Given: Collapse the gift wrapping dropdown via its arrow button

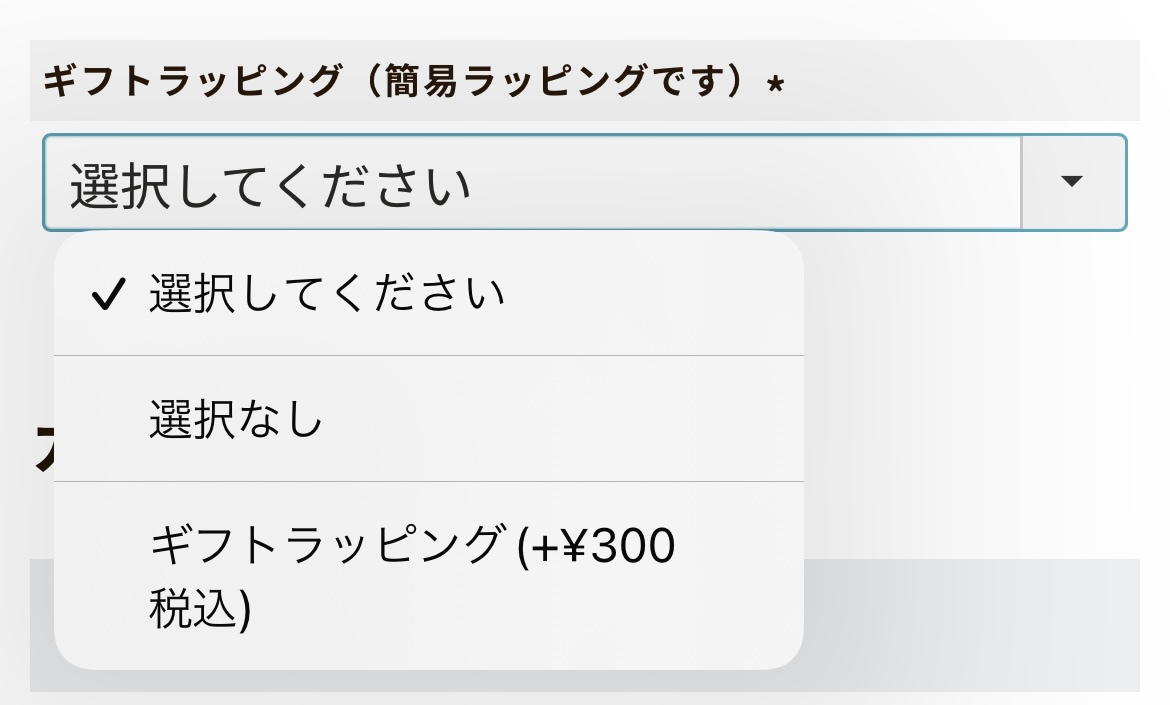Looking at the screenshot, I should (x=1073, y=183).
